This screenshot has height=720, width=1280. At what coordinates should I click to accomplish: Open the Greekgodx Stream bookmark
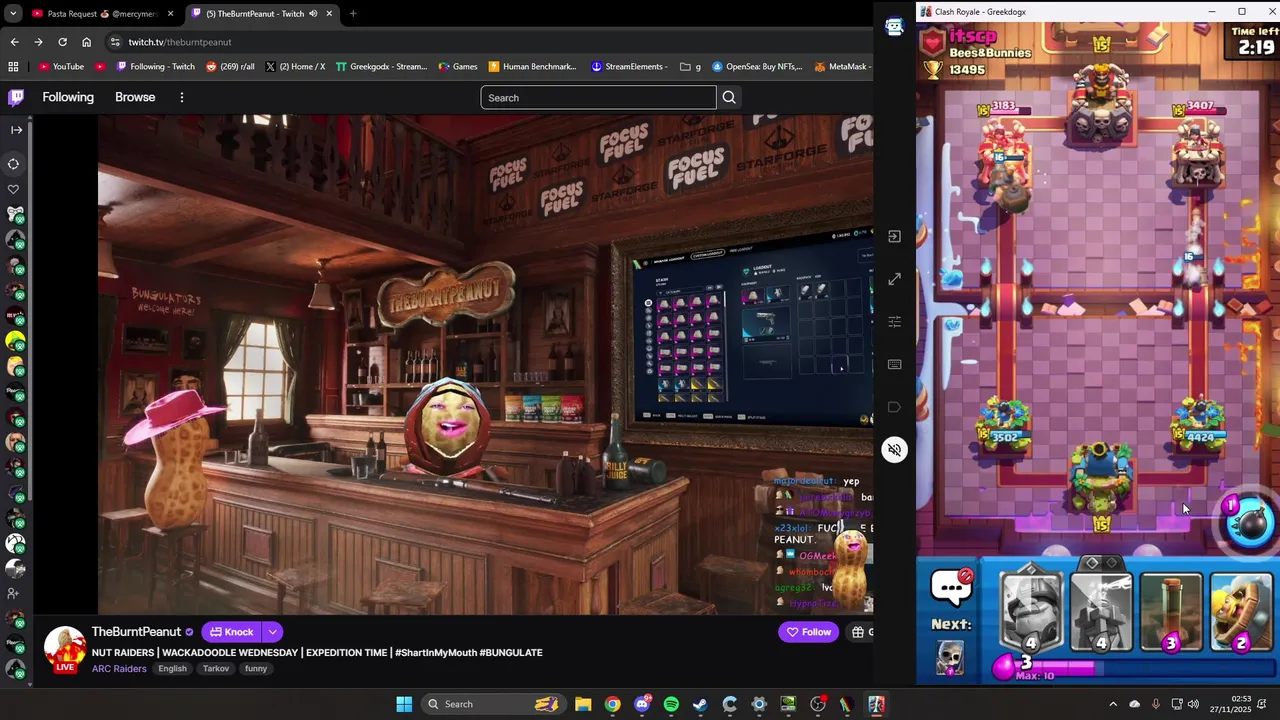(x=381, y=67)
